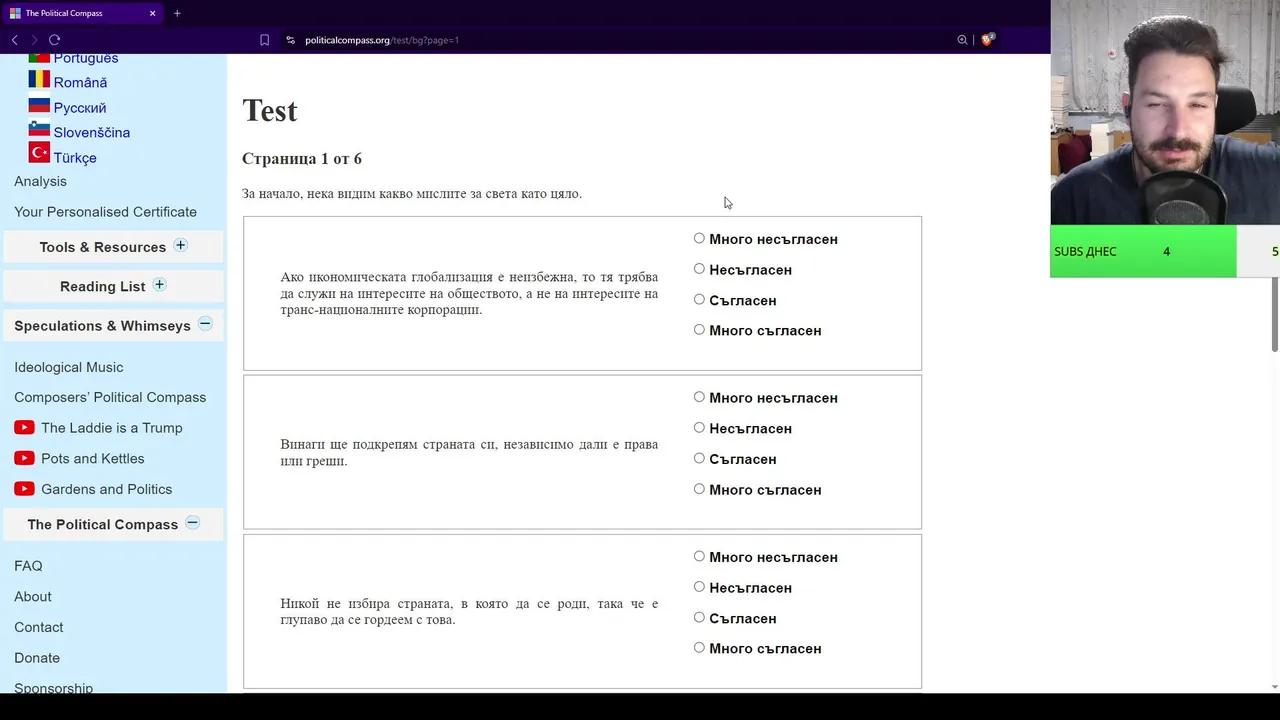Switch language to Türkçe
This screenshot has height=720, width=1280.
pos(75,158)
